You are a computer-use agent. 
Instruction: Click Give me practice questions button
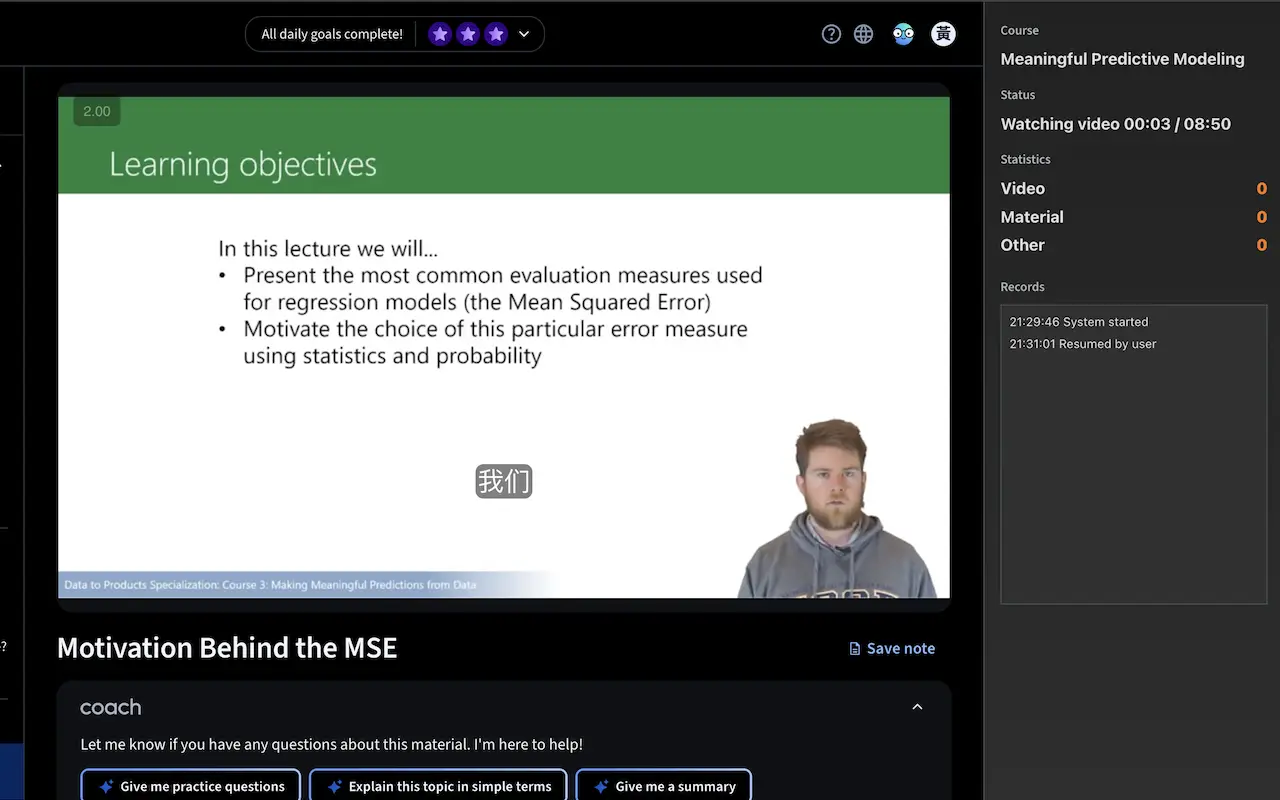coord(191,786)
